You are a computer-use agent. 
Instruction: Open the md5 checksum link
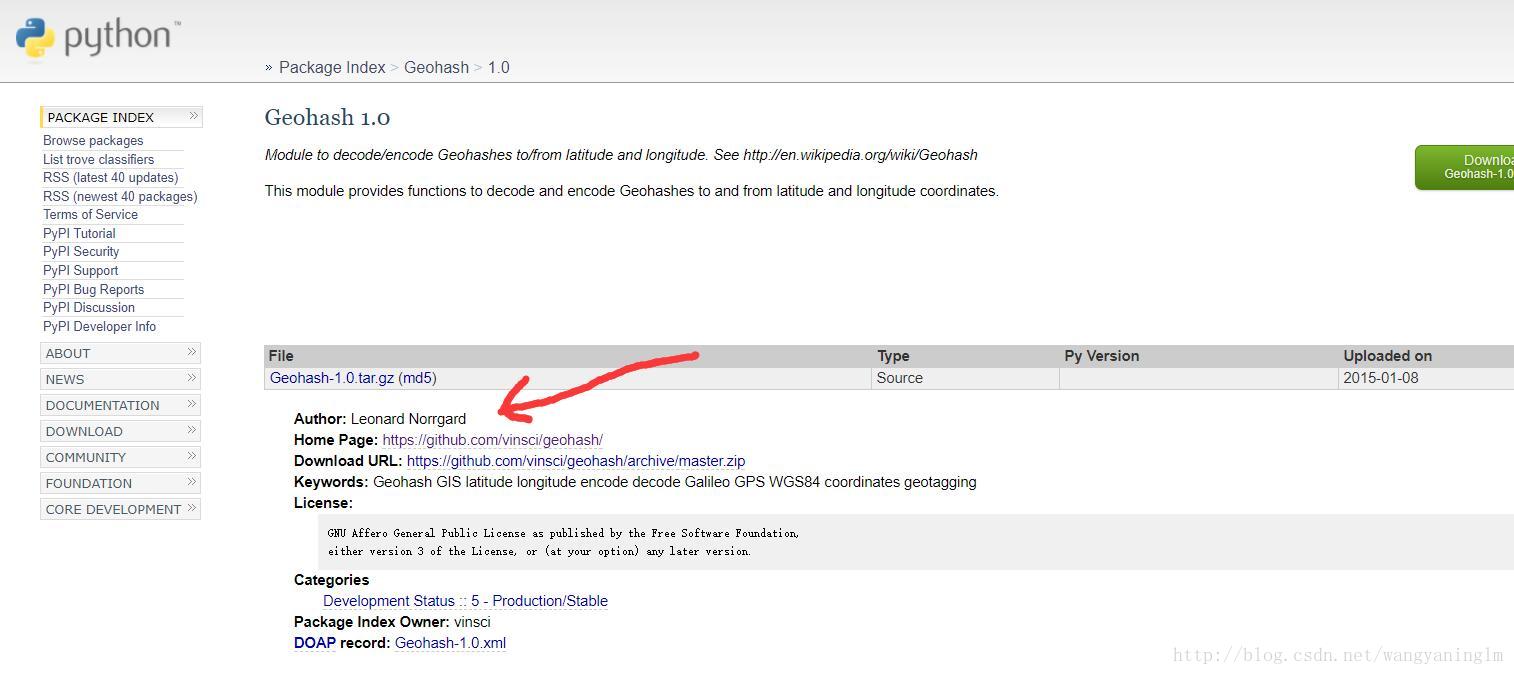point(418,378)
